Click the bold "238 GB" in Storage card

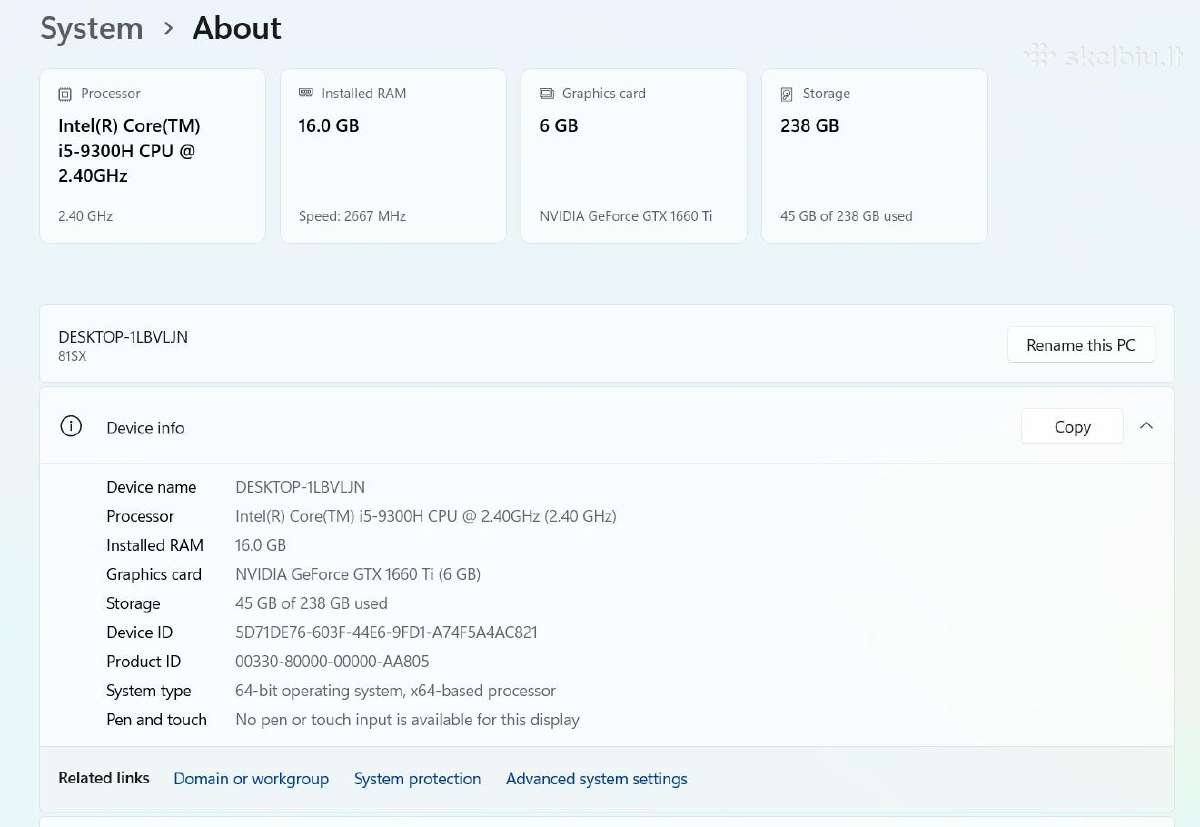810,126
